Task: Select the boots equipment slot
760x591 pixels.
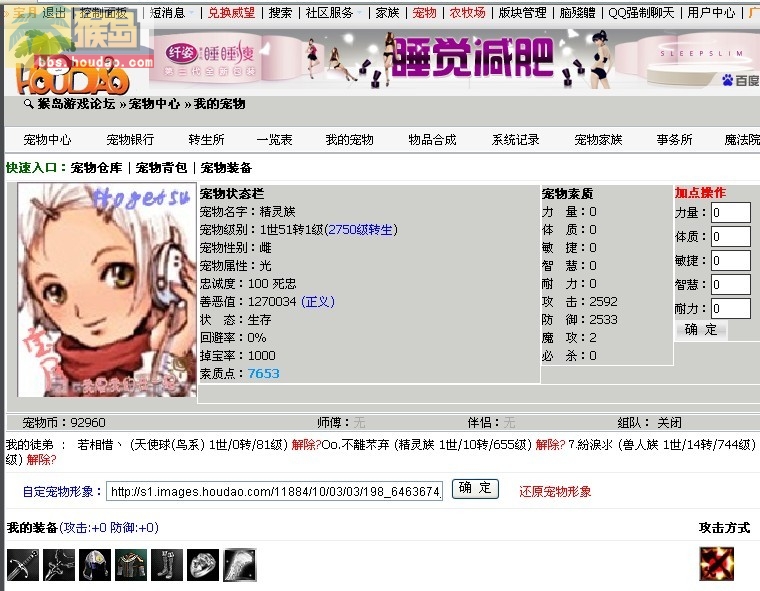Action: click(167, 565)
